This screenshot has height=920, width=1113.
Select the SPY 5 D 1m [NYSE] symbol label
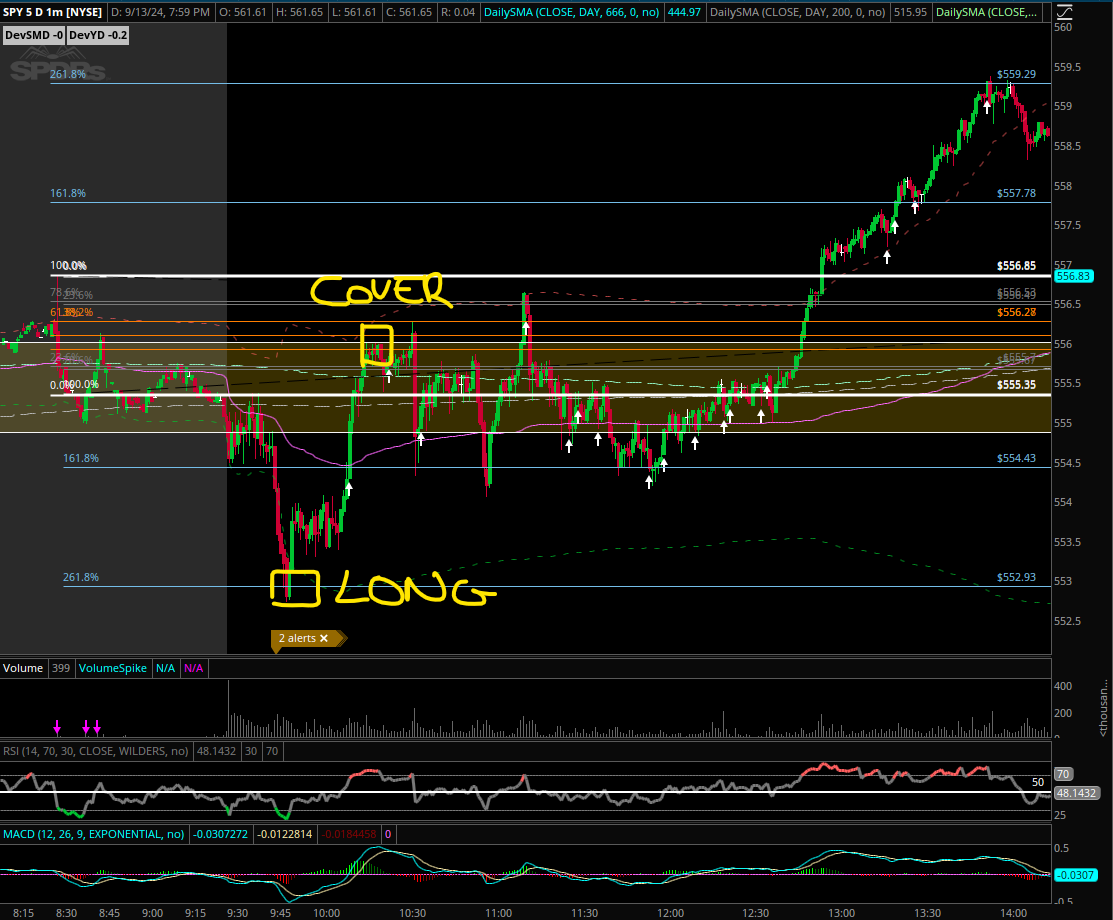[x=53, y=12]
